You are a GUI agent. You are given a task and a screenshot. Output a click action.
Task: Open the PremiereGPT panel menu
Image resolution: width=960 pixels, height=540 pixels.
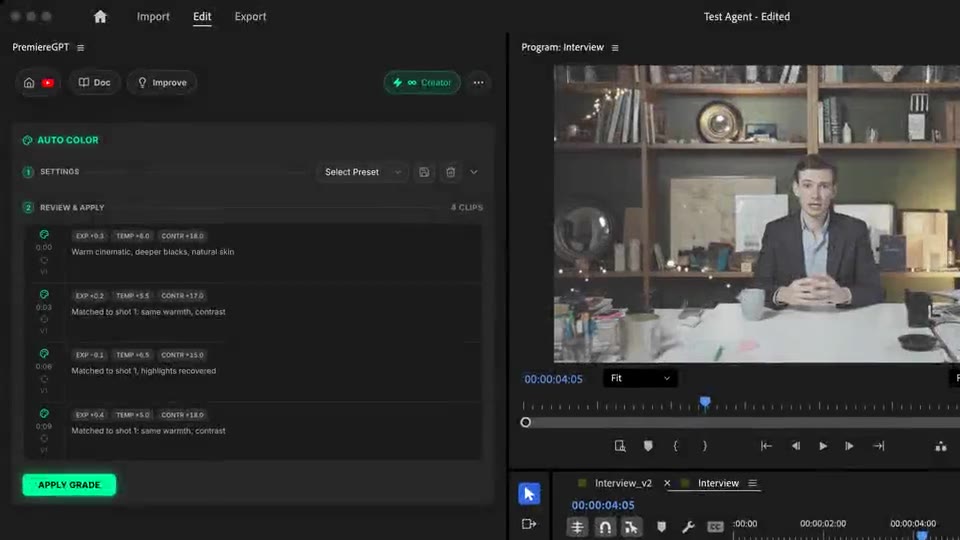[x=81, y=48]
